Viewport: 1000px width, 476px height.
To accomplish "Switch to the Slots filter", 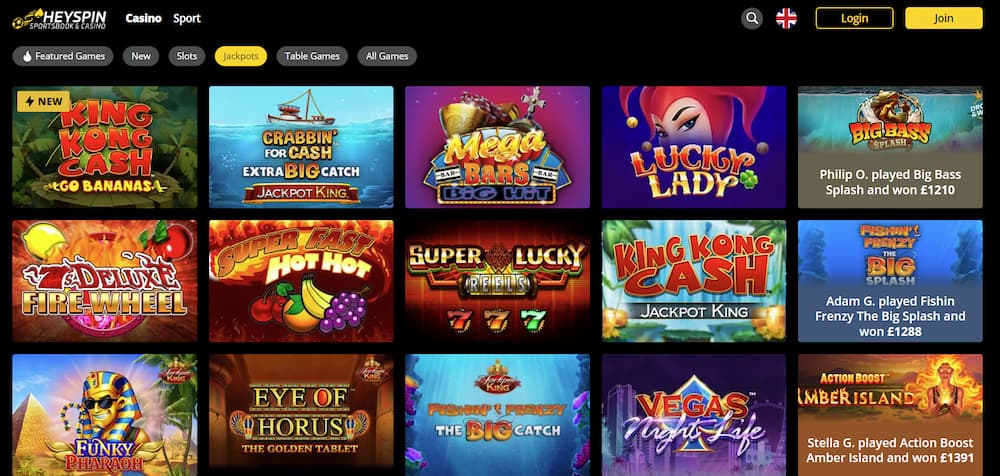I will tap(187, 56).
